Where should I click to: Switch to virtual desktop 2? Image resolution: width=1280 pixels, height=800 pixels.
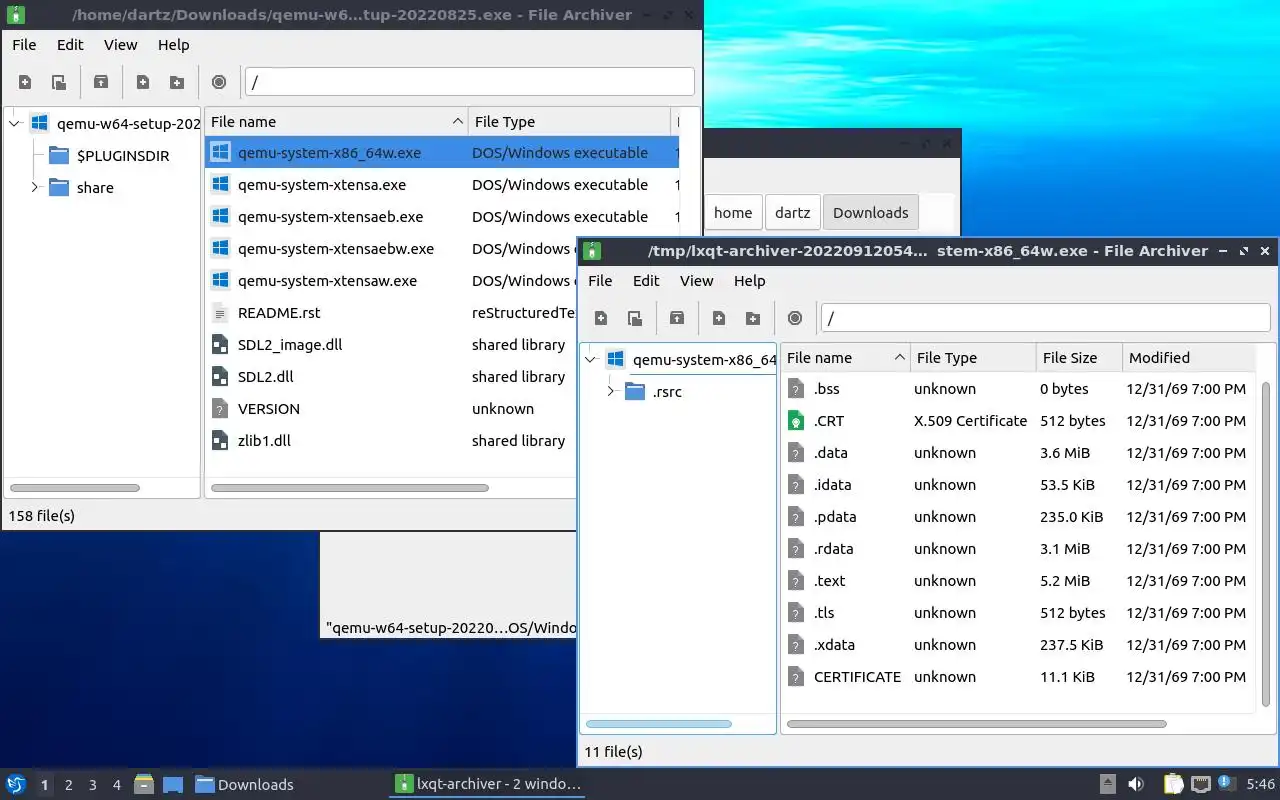coord(69,785)
